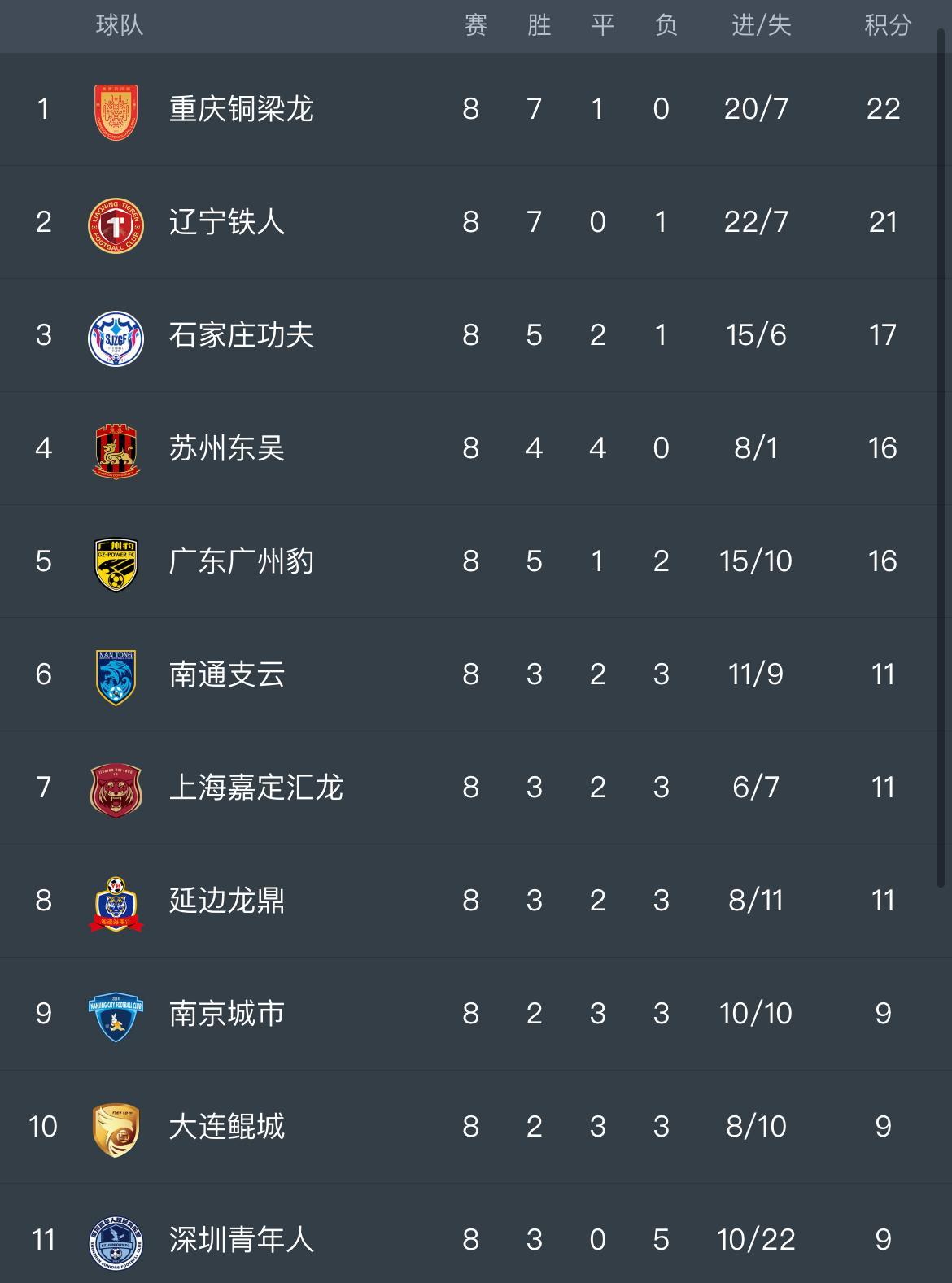
Task: Select the 广东广州豹 yellow-black logo
Action: coord(116,561)
